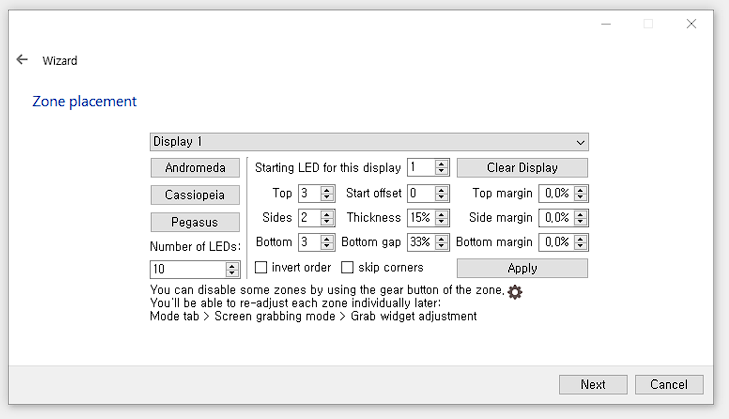Decrease the Starting LED value

(442, 171)
